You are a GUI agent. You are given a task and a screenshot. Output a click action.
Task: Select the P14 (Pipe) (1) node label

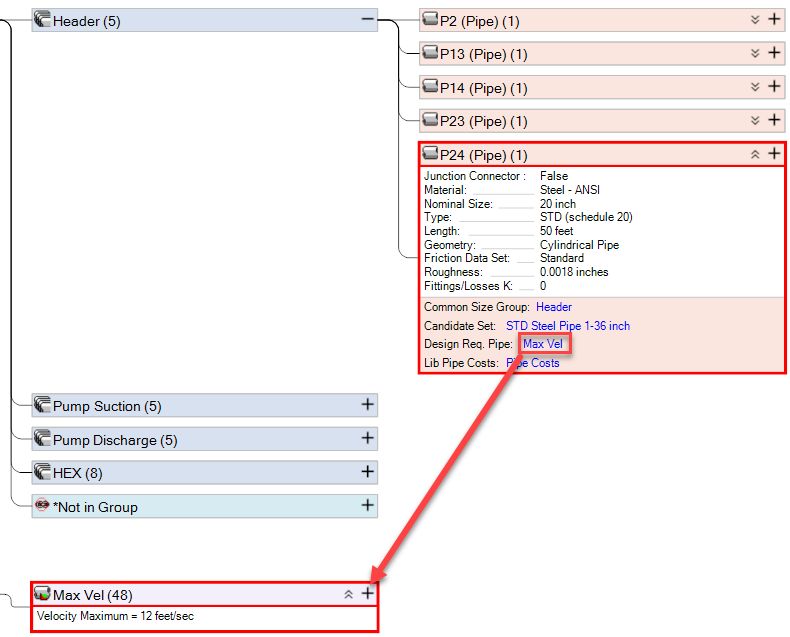[484, 88]
